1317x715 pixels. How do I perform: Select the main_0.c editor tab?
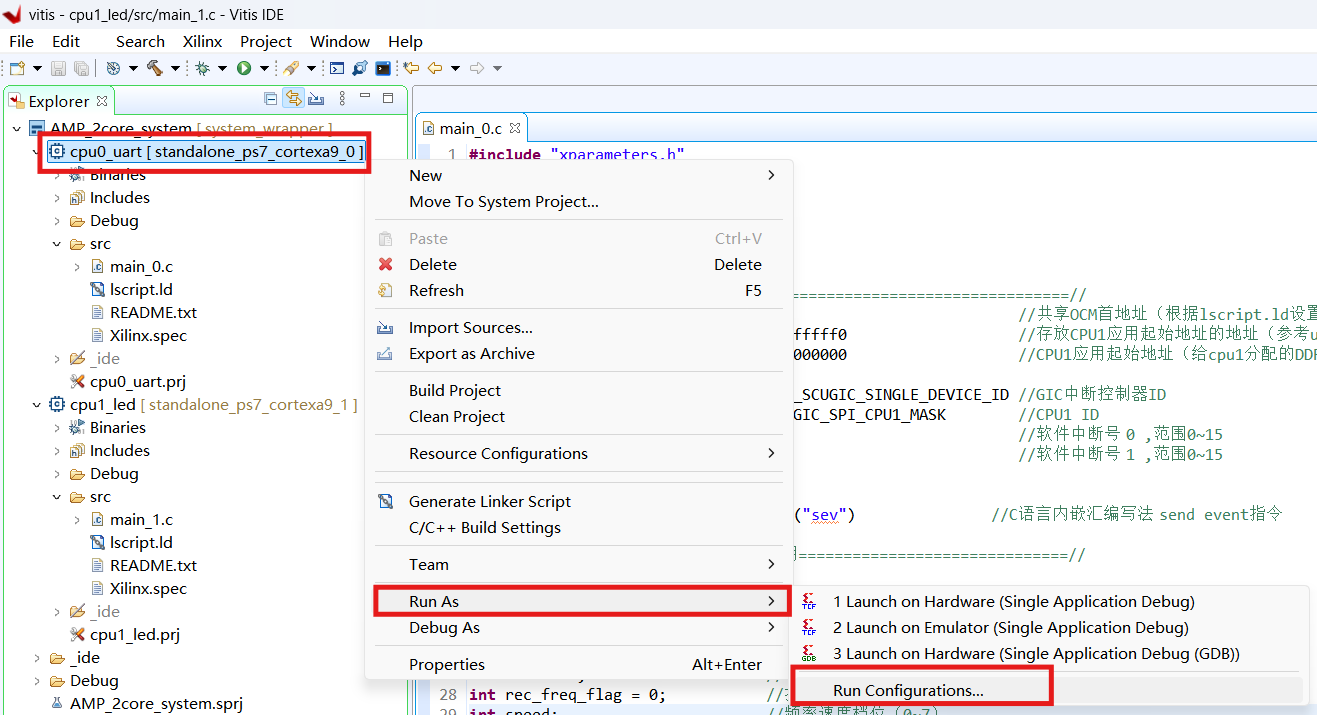[471, 128]
